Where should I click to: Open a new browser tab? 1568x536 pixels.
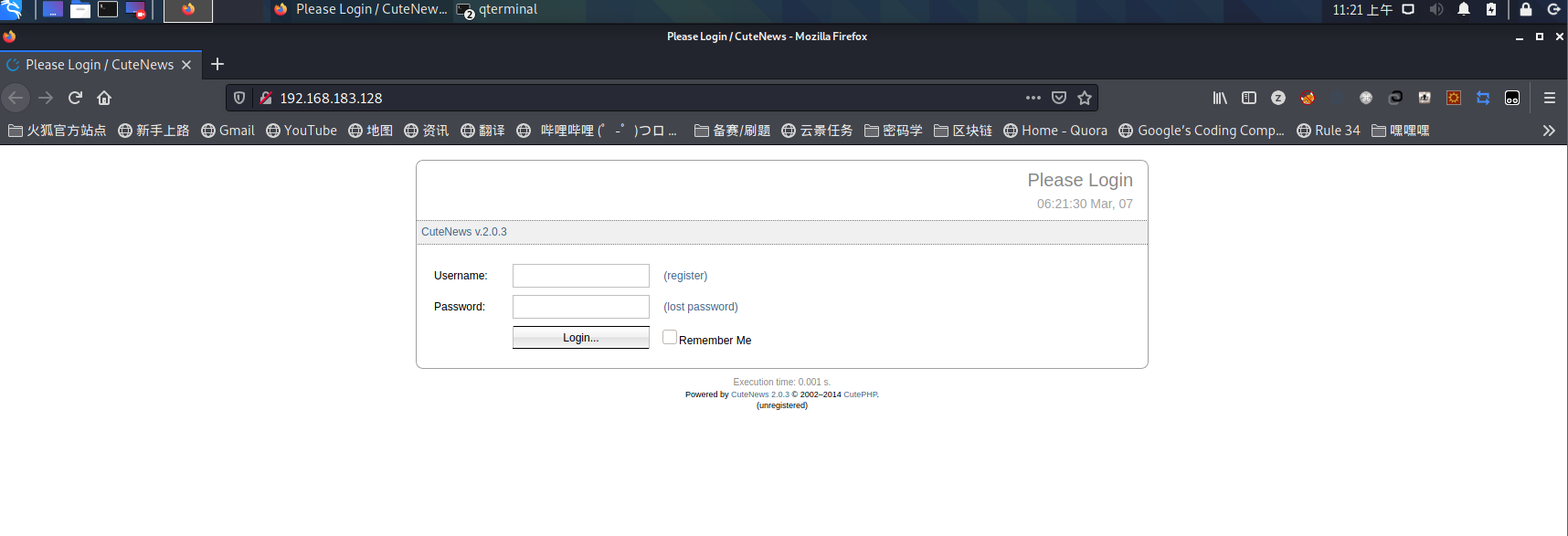coord(217,64)
